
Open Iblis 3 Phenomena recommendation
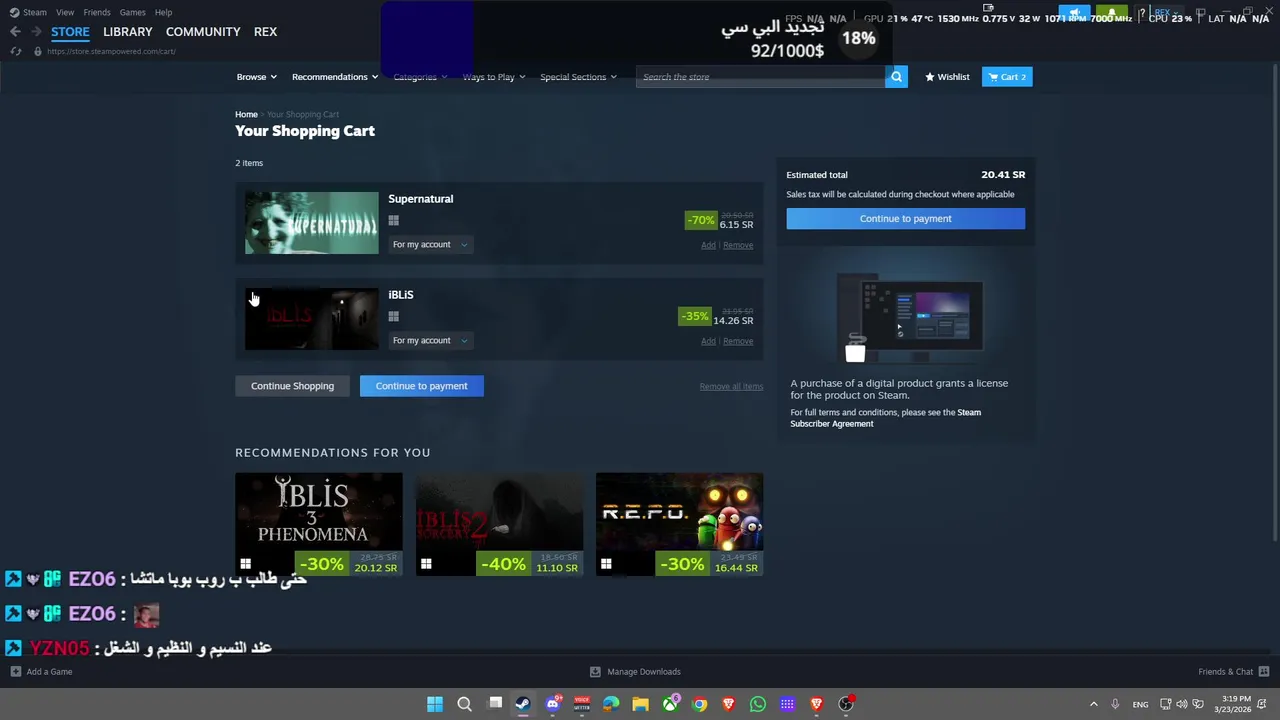pos(319,524)
